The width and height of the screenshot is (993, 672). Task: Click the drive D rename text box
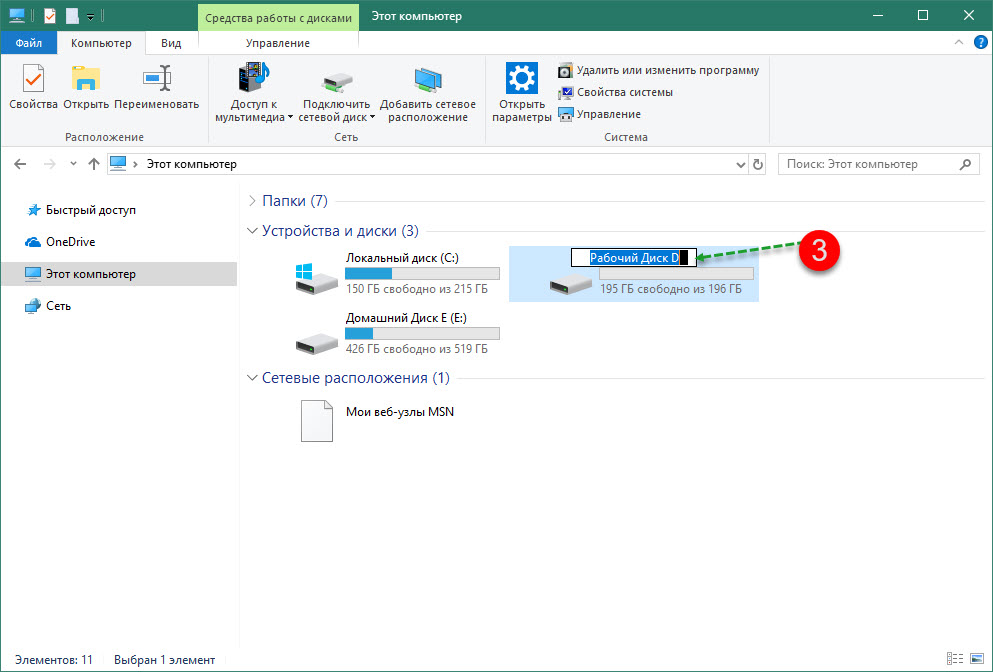pyautogui.click(x=634, y=258)
